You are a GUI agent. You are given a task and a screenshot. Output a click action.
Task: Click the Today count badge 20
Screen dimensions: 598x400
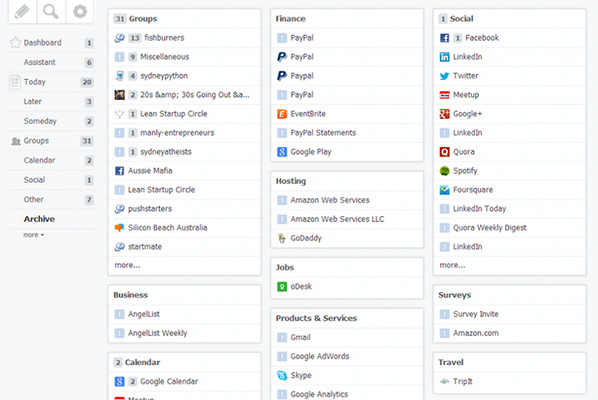(x=87, y=82)
